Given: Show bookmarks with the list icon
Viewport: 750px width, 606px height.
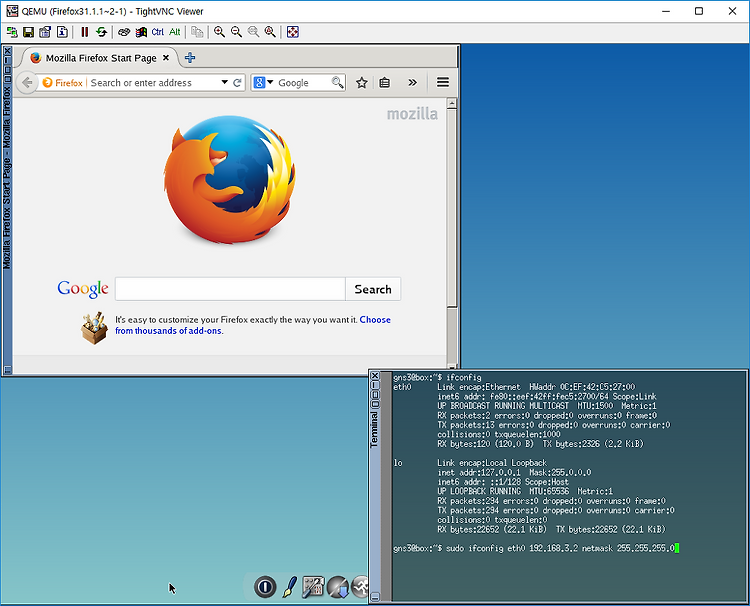Looking at the screenshot, I should 385,83.
